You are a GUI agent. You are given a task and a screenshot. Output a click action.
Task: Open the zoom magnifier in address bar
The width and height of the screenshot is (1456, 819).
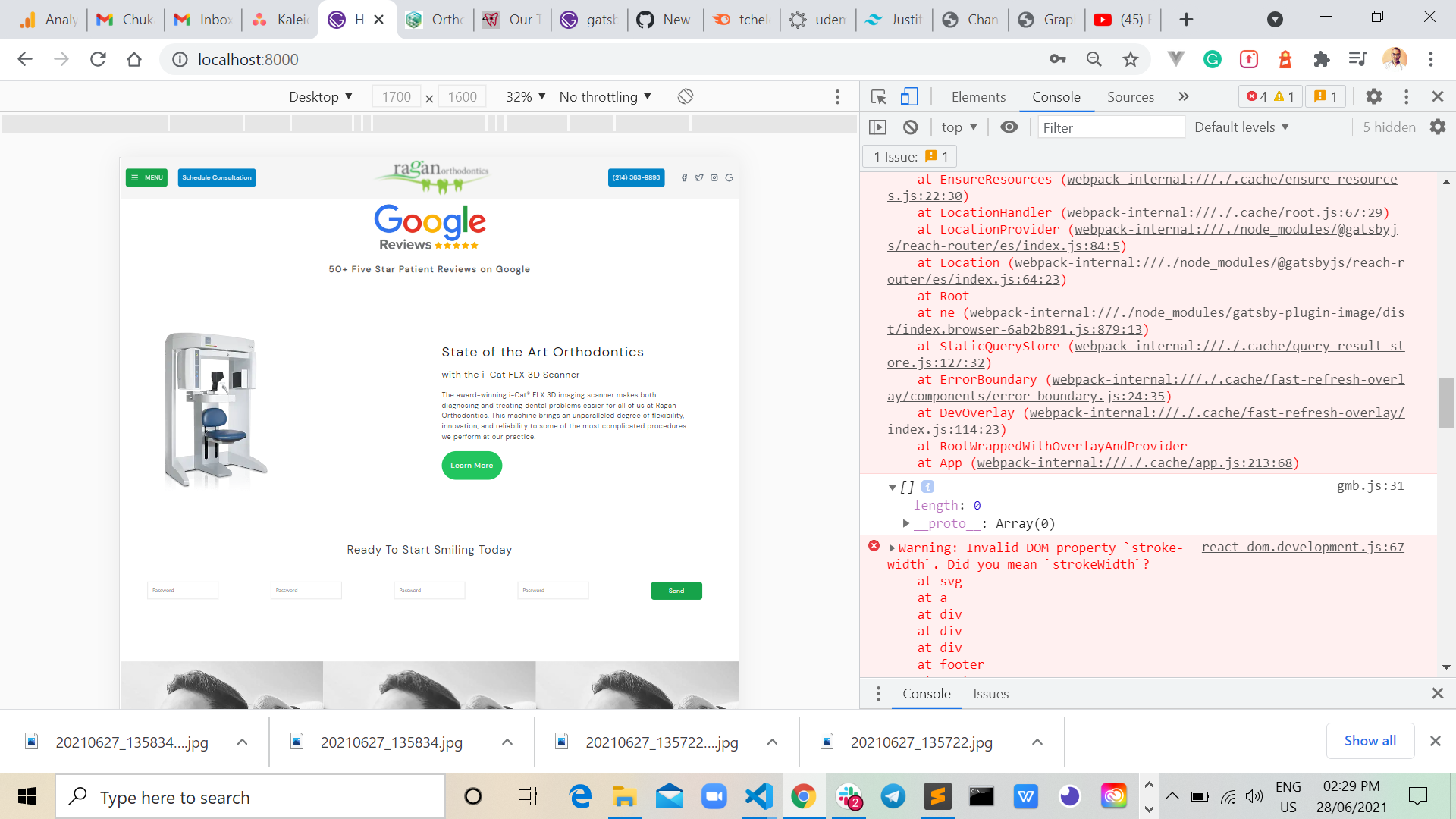pyautogui.click(x=1094, y=59)
